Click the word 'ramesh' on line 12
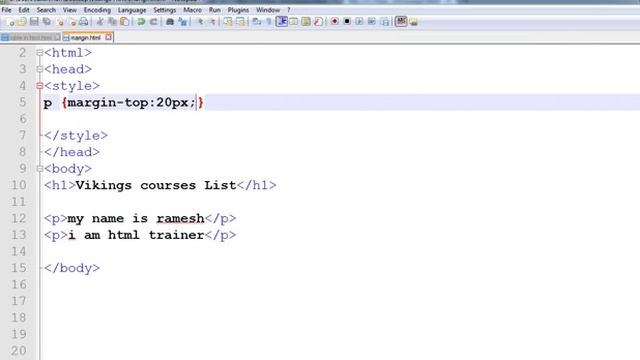 click(180, 218)
